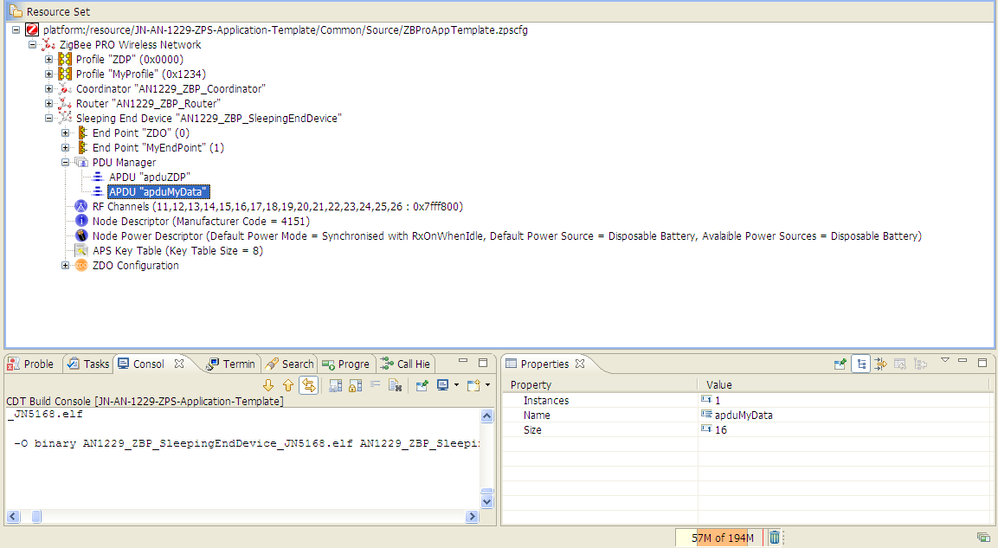Close the Console tab
The image size is (998, 548).
point(179,363)
